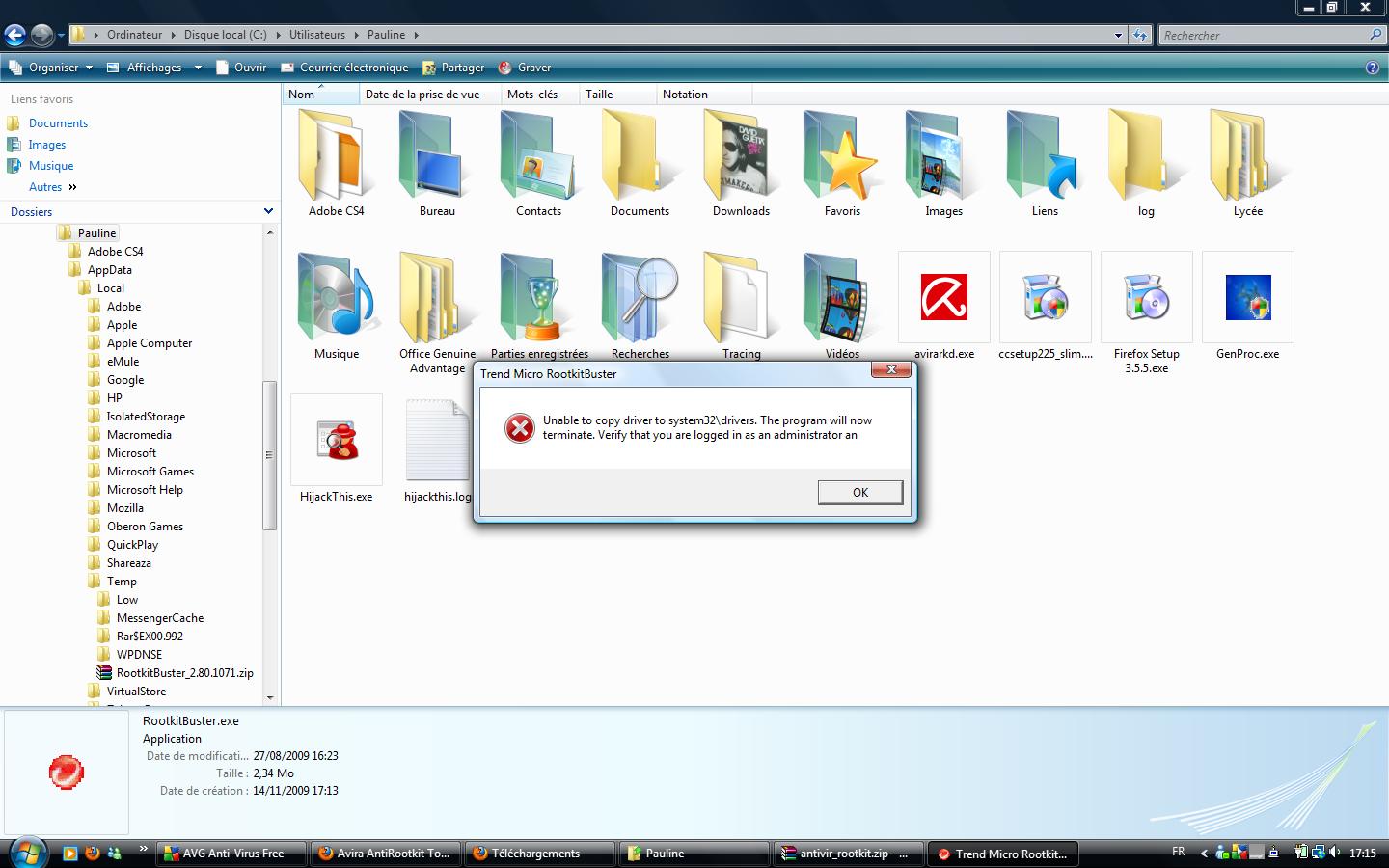The image size is (1389, 868).
Task: Sort by the Nom column header
Action: [x=321, y=94]
